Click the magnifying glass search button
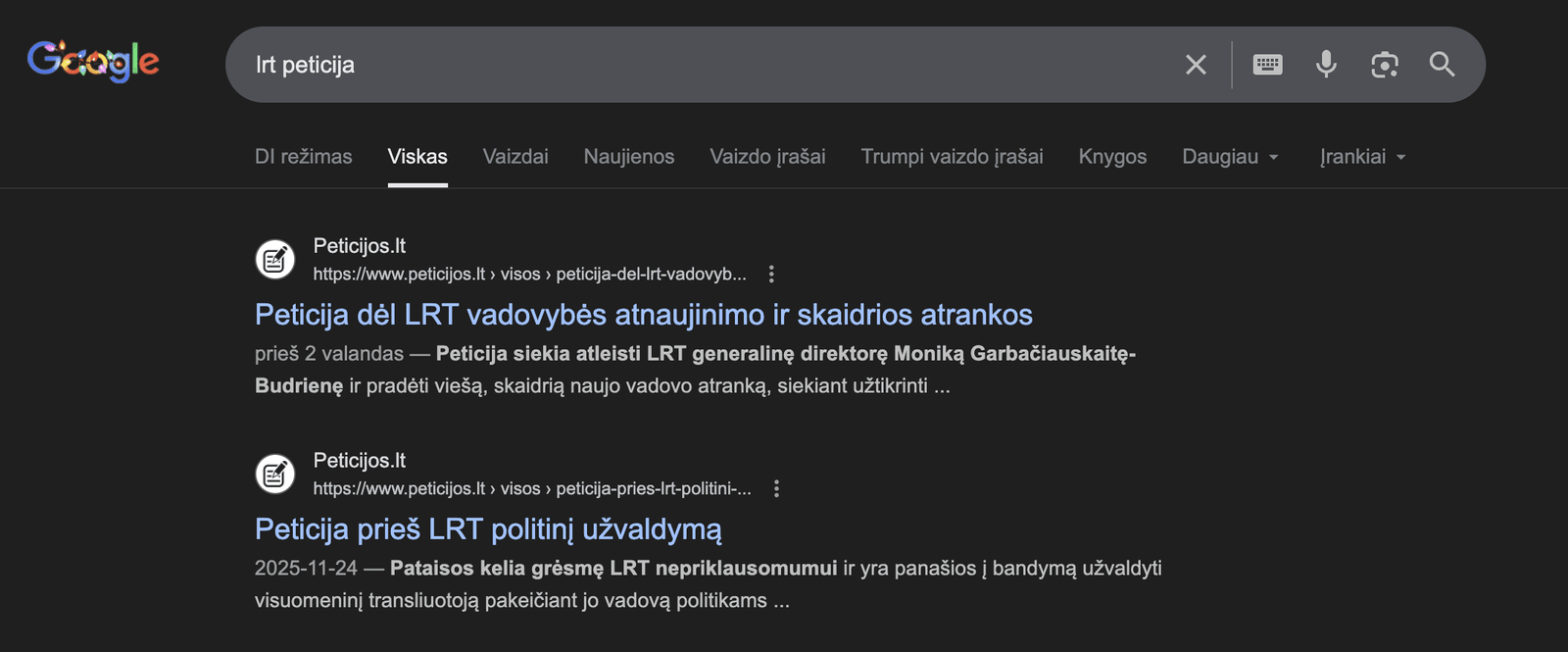The width and height of the screenshot is (1568, 652). pyautogui.click(x=1442, y=65)
